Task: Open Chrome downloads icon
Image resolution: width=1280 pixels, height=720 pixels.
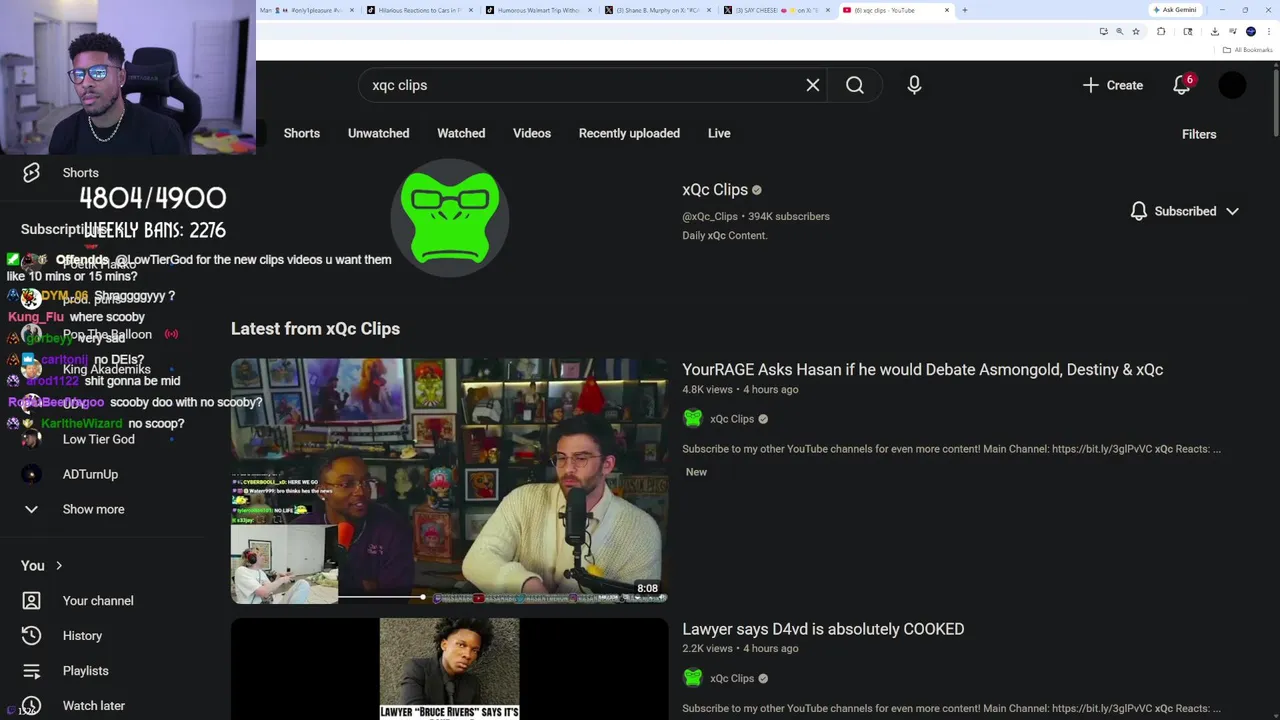Action: (x=1214, y=31)
